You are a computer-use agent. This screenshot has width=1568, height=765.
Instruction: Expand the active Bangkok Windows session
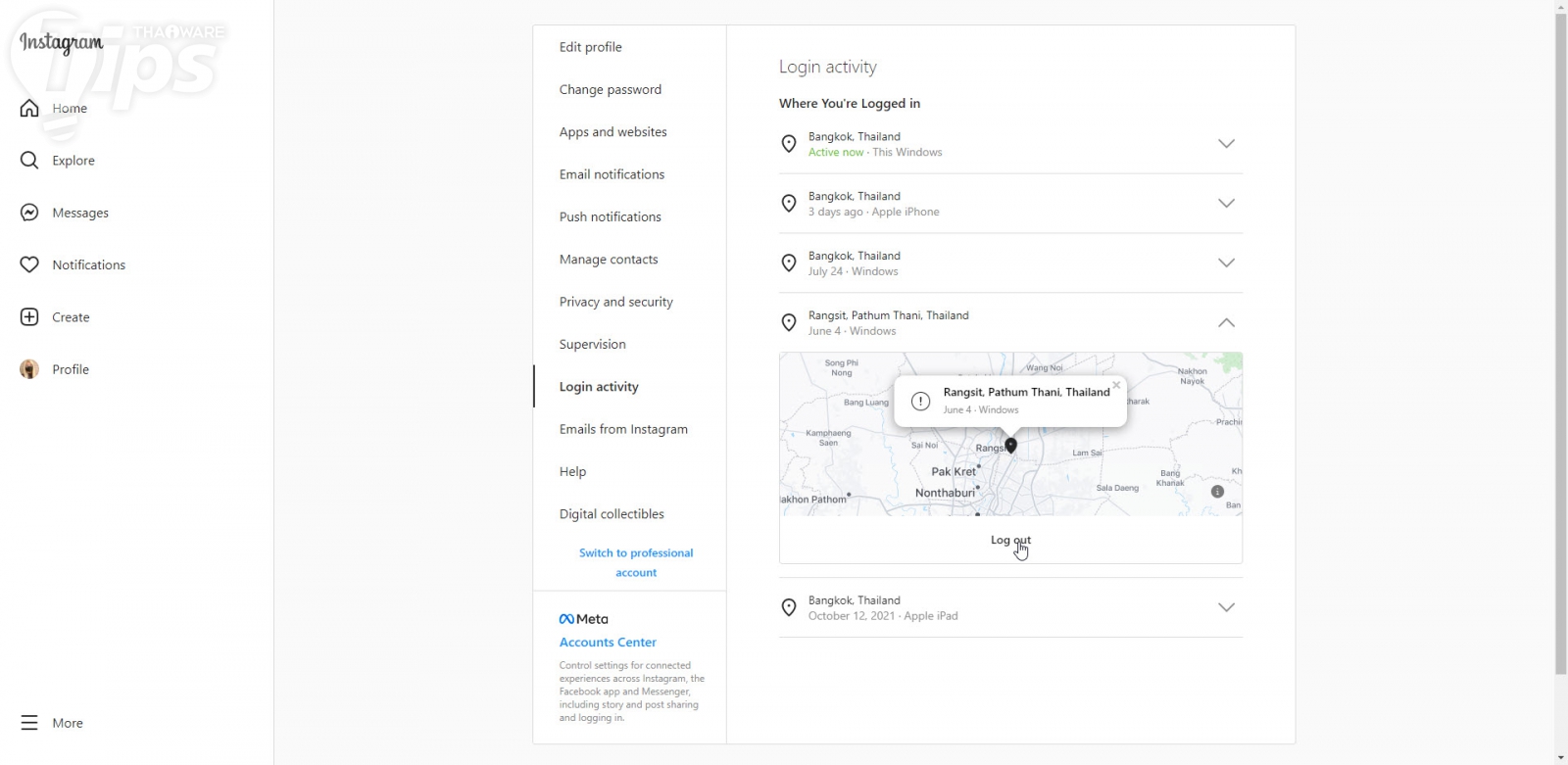(1226, 144)
